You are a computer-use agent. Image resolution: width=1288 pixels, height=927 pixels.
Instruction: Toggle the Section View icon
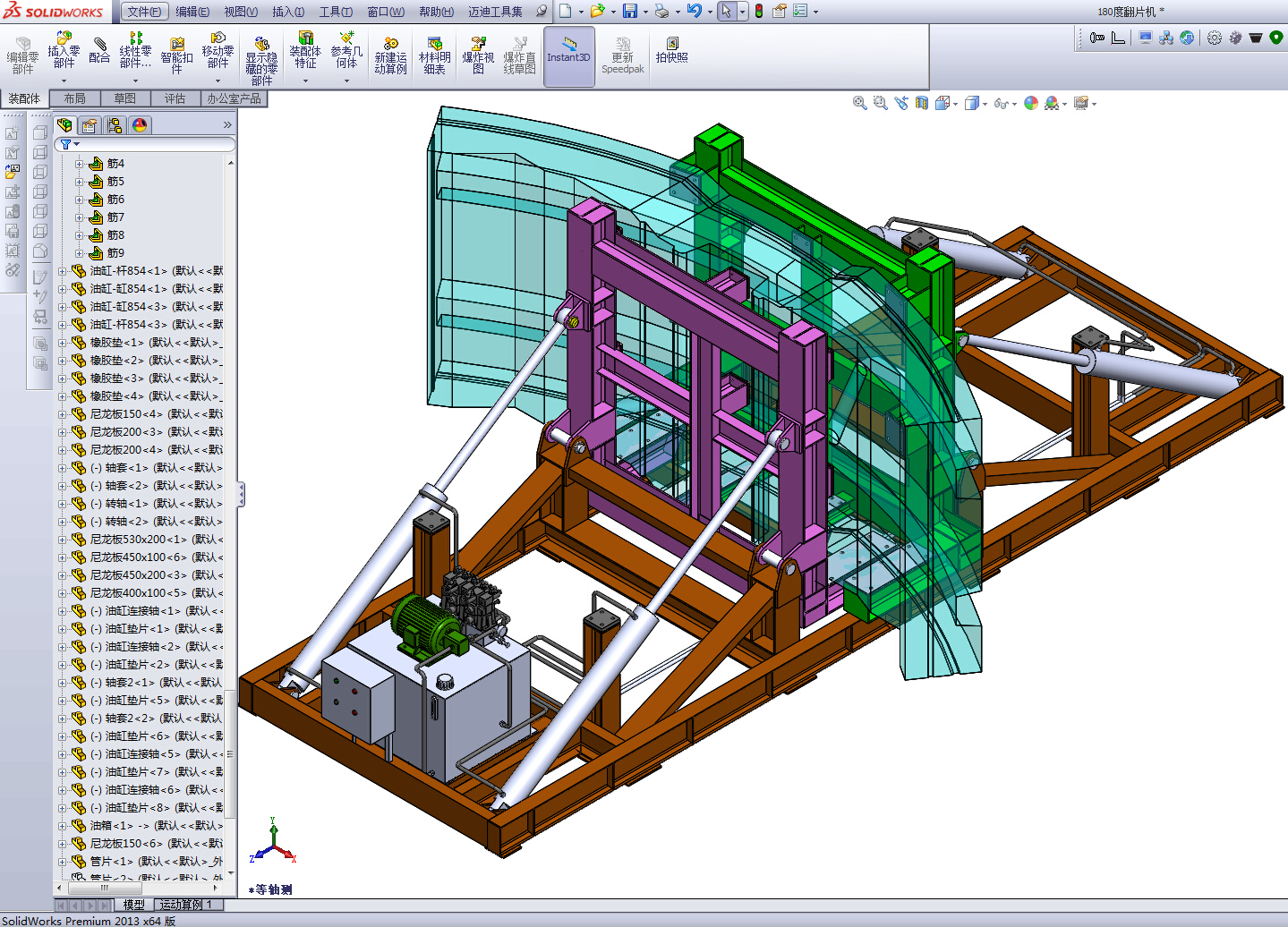point(921,103)
